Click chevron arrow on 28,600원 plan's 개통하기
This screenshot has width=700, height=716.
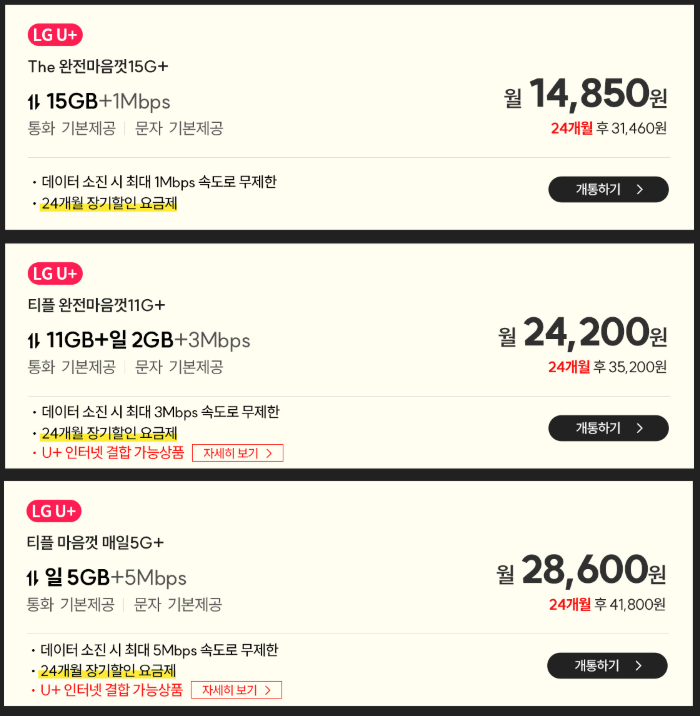(x=638, y=666)
